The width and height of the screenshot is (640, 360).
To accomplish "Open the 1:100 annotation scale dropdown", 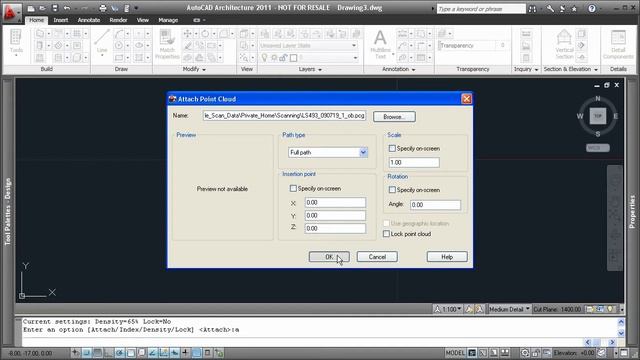I will (x=448, y=309).
